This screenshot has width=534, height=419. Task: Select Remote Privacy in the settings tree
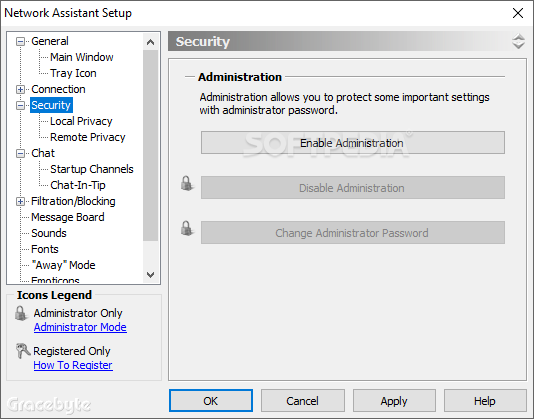pyautogui.click(x=88, y=137)
